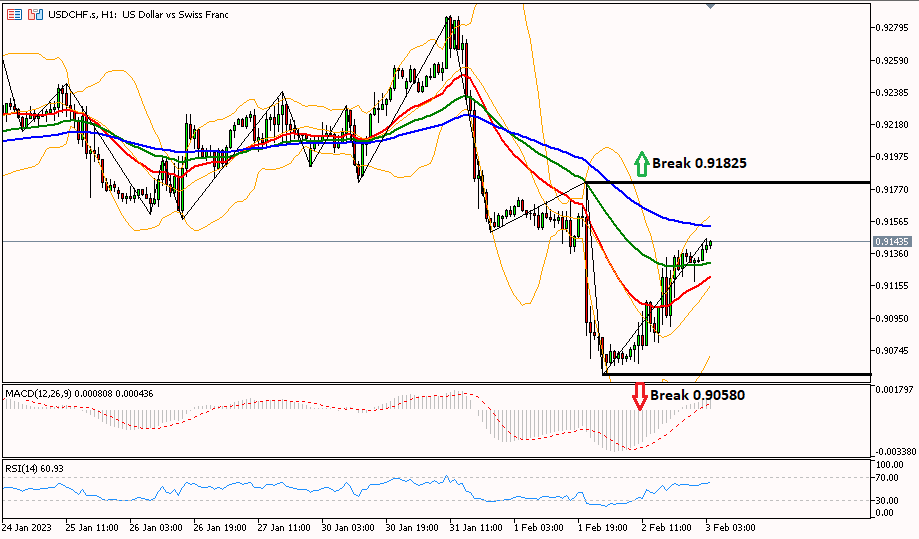919x539 pixels.
Task: Click time axis label 1 Feb 19:00
Action: pyautogui.click(x=603, y=527)
